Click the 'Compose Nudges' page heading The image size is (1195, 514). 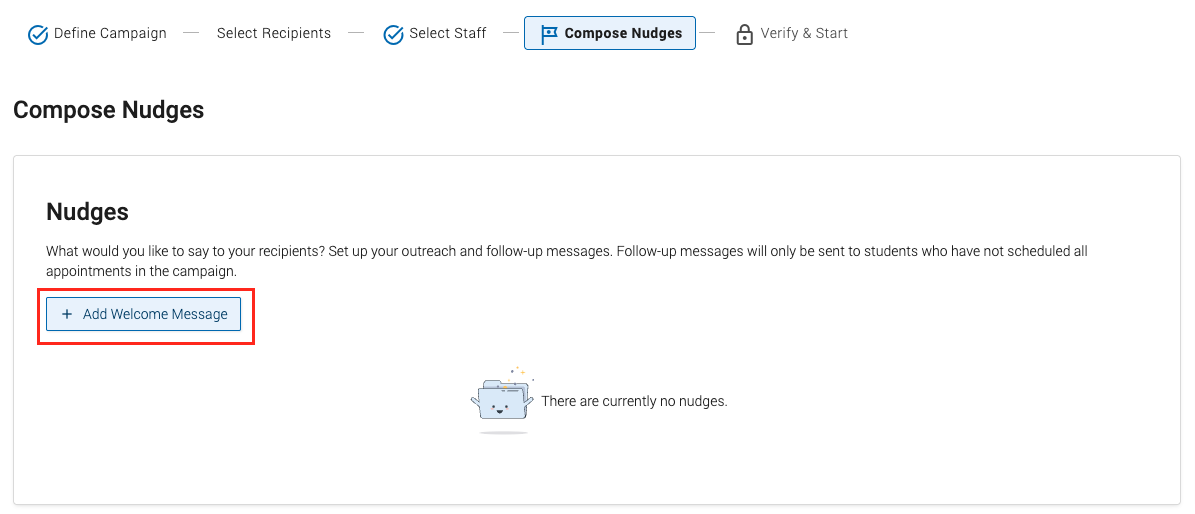tap(109, 110)
